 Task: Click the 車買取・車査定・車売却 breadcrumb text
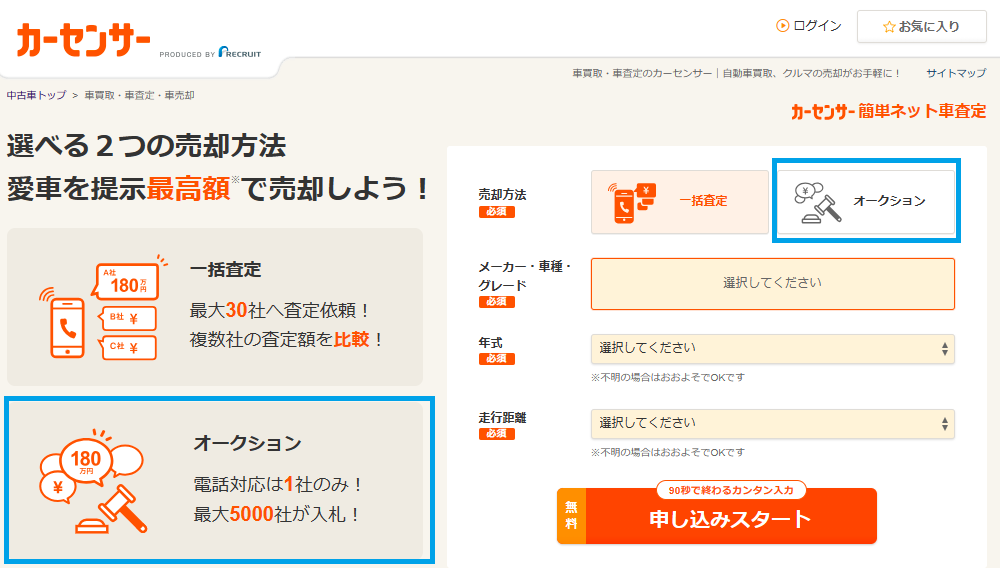[139, 95]
